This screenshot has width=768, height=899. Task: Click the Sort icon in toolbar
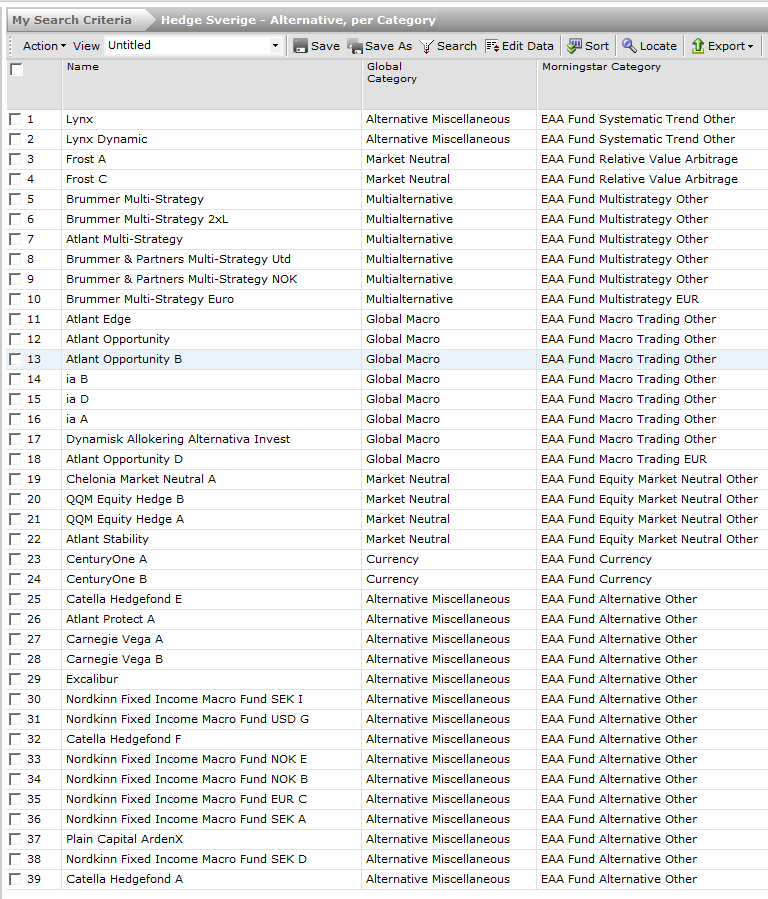pos(574,46)
